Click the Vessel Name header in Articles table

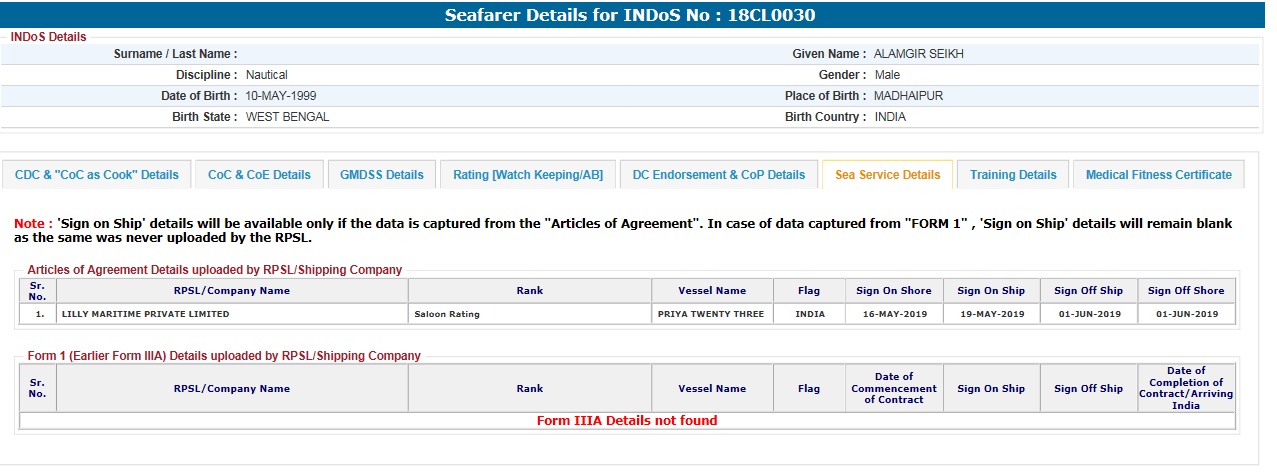(711, 291)
